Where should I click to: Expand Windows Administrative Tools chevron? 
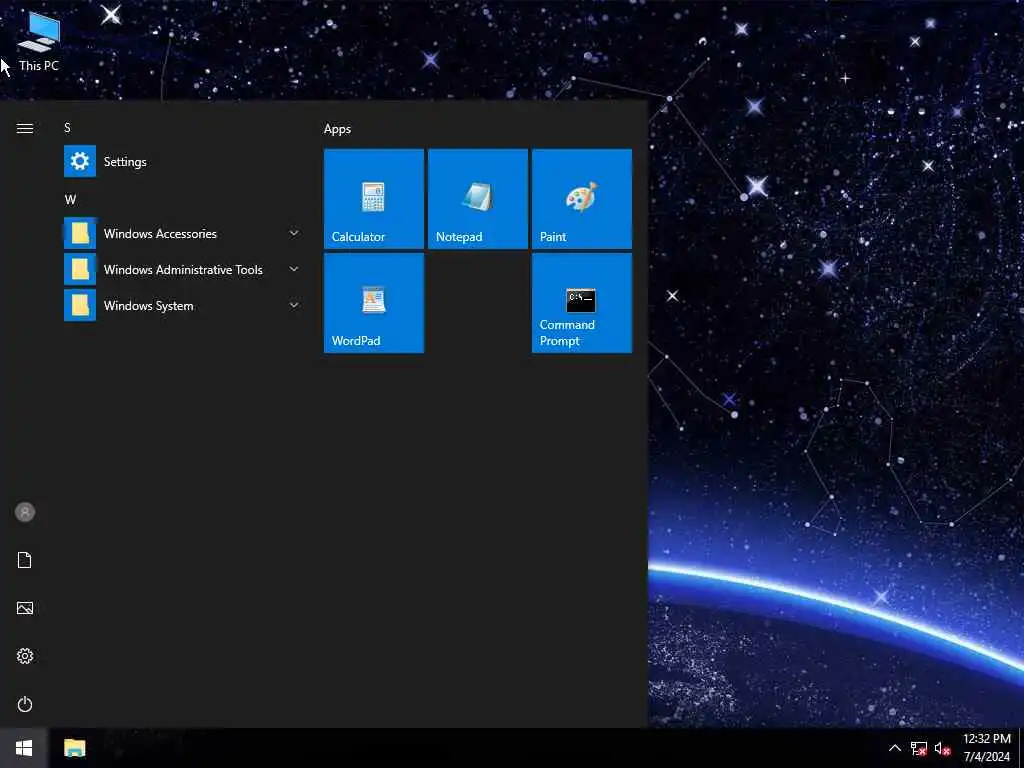(x=294, y=269)
